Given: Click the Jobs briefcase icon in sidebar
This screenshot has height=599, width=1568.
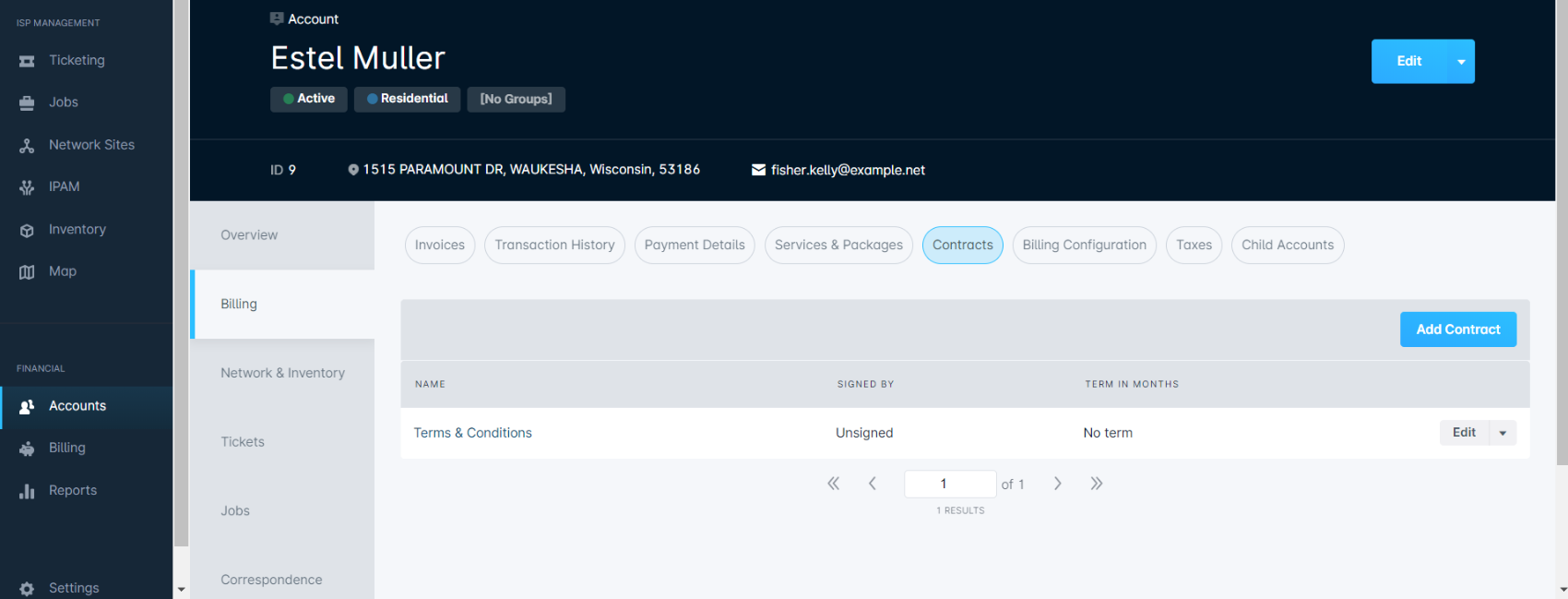Looking at the screenshot, I should tap(27, 102).
